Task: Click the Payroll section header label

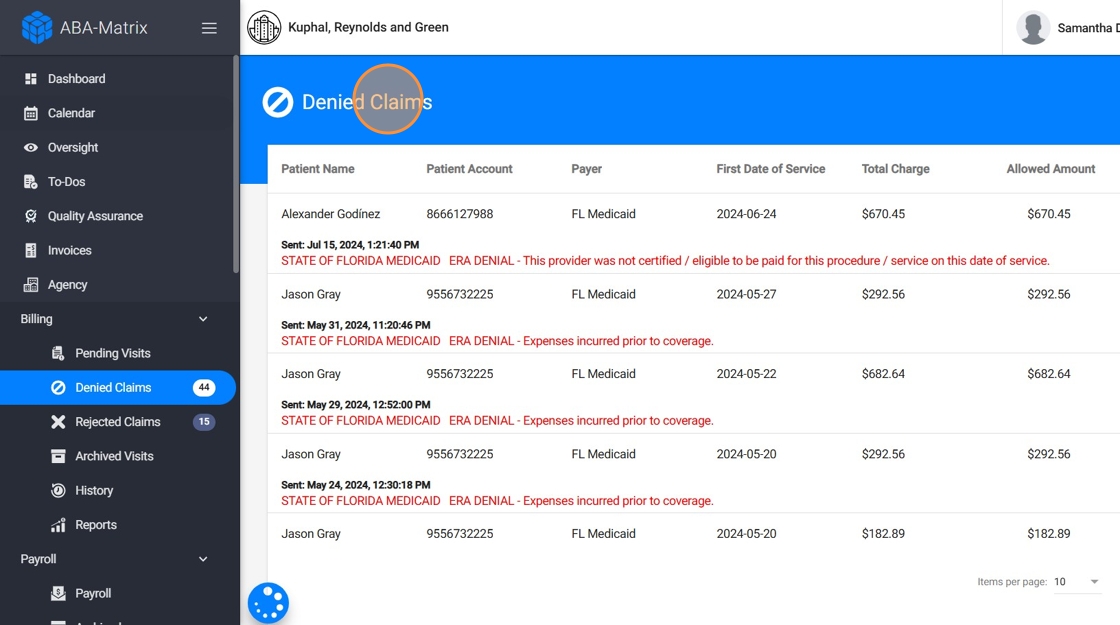Action: point(39,559)
